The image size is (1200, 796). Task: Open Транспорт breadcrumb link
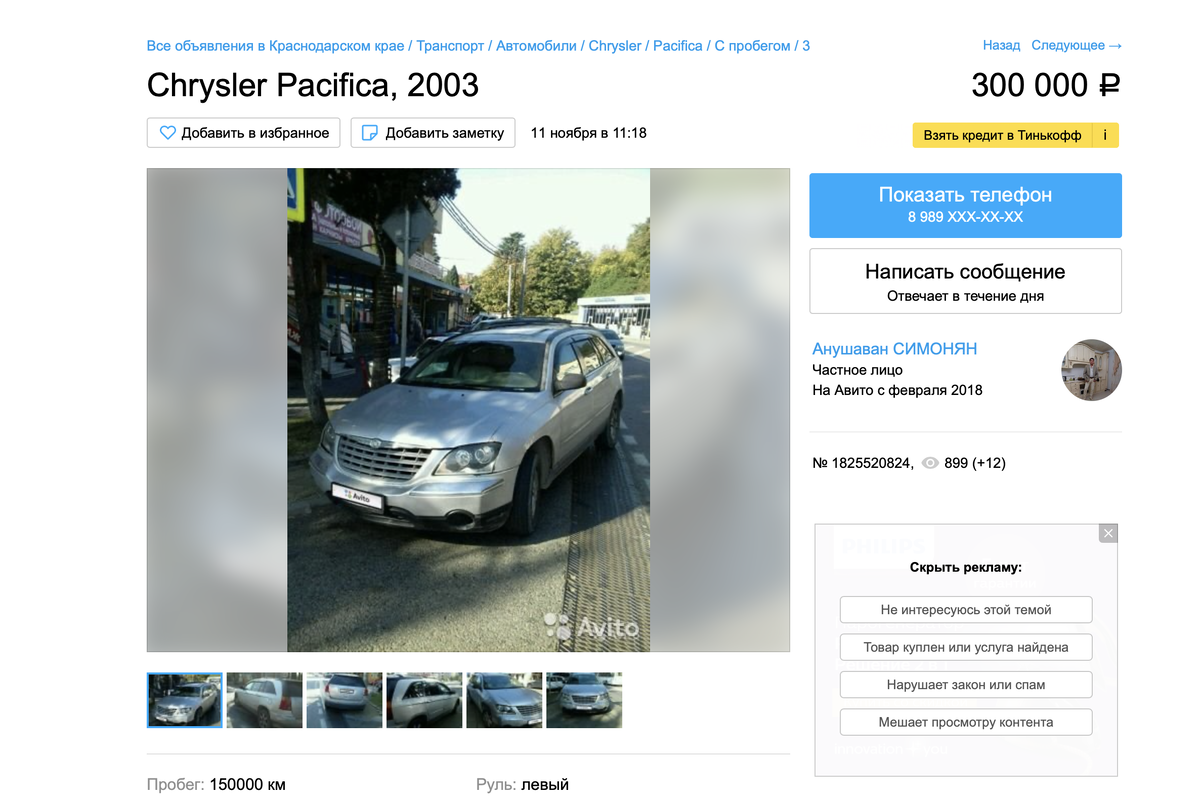pyautogui.click(x=450, y=46)
